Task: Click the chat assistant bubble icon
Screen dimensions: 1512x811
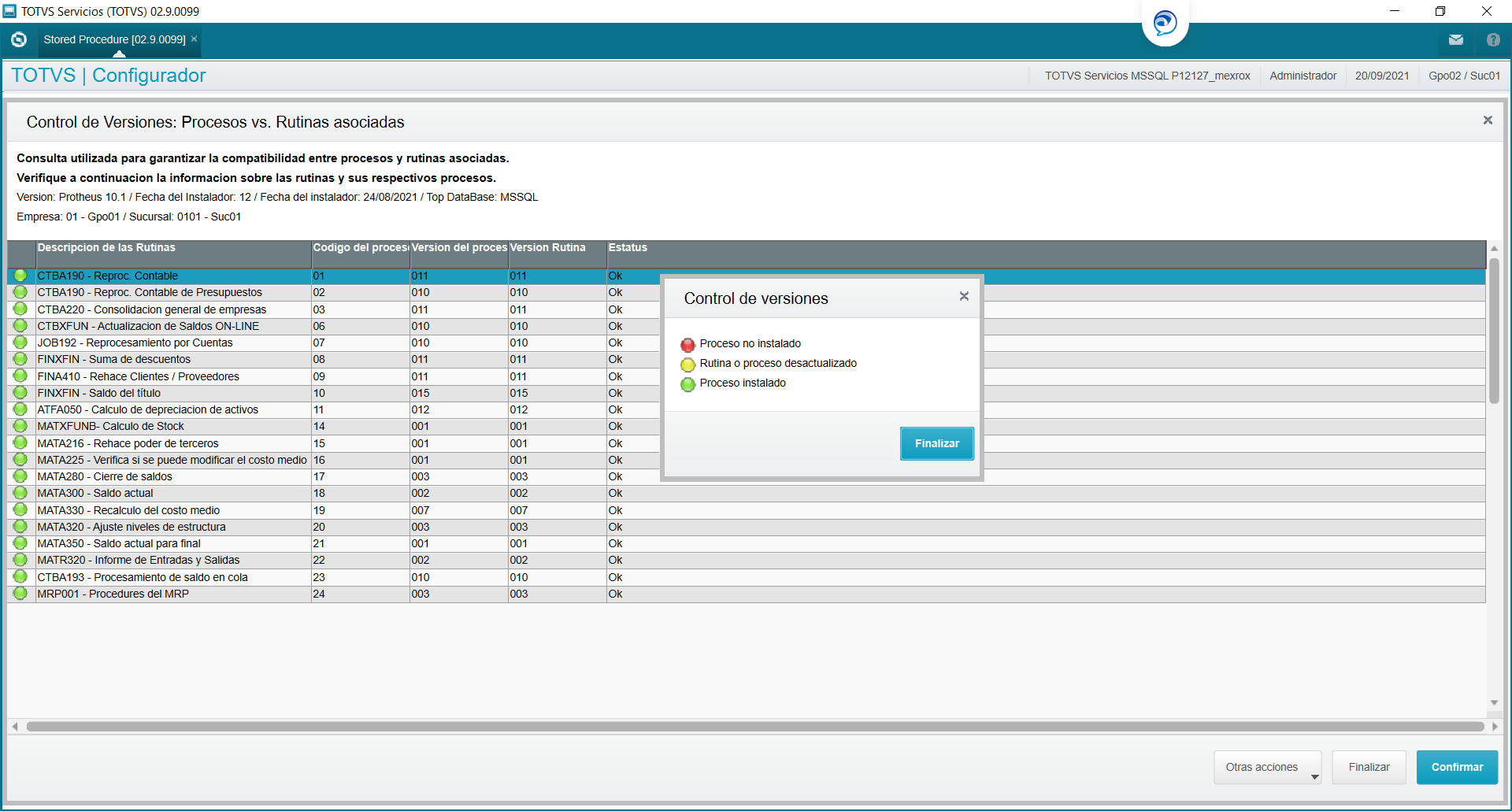Action: (x=1165, y=22)
